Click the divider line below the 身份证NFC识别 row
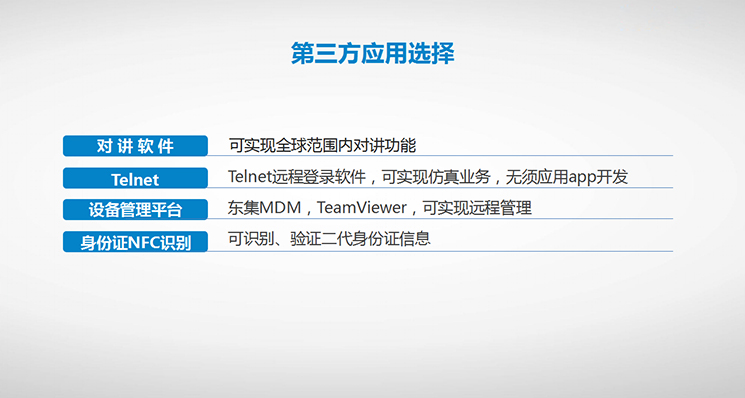 [x=440, y=251]
